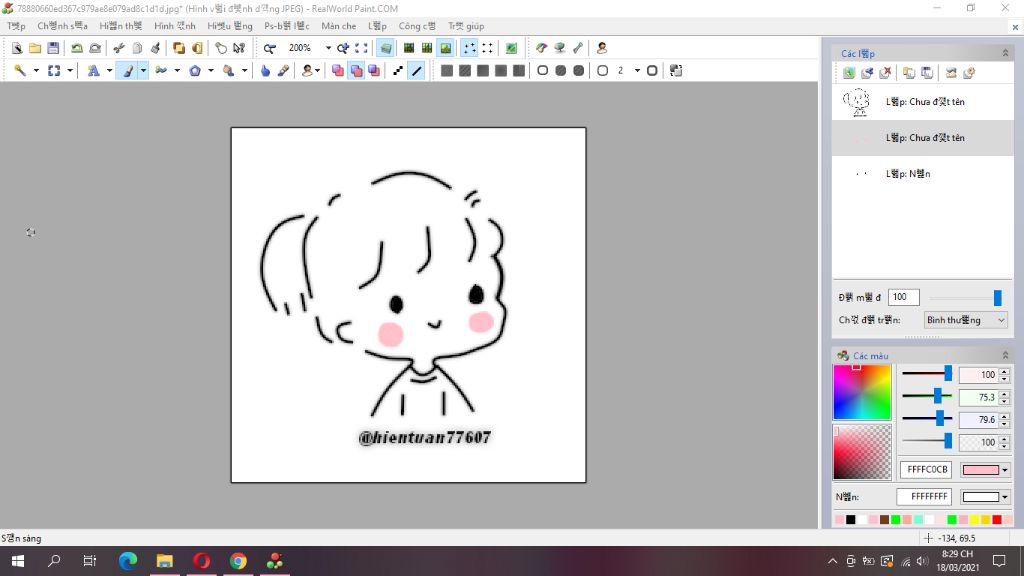Select the top layer with character thumbnail

point(923,102)
